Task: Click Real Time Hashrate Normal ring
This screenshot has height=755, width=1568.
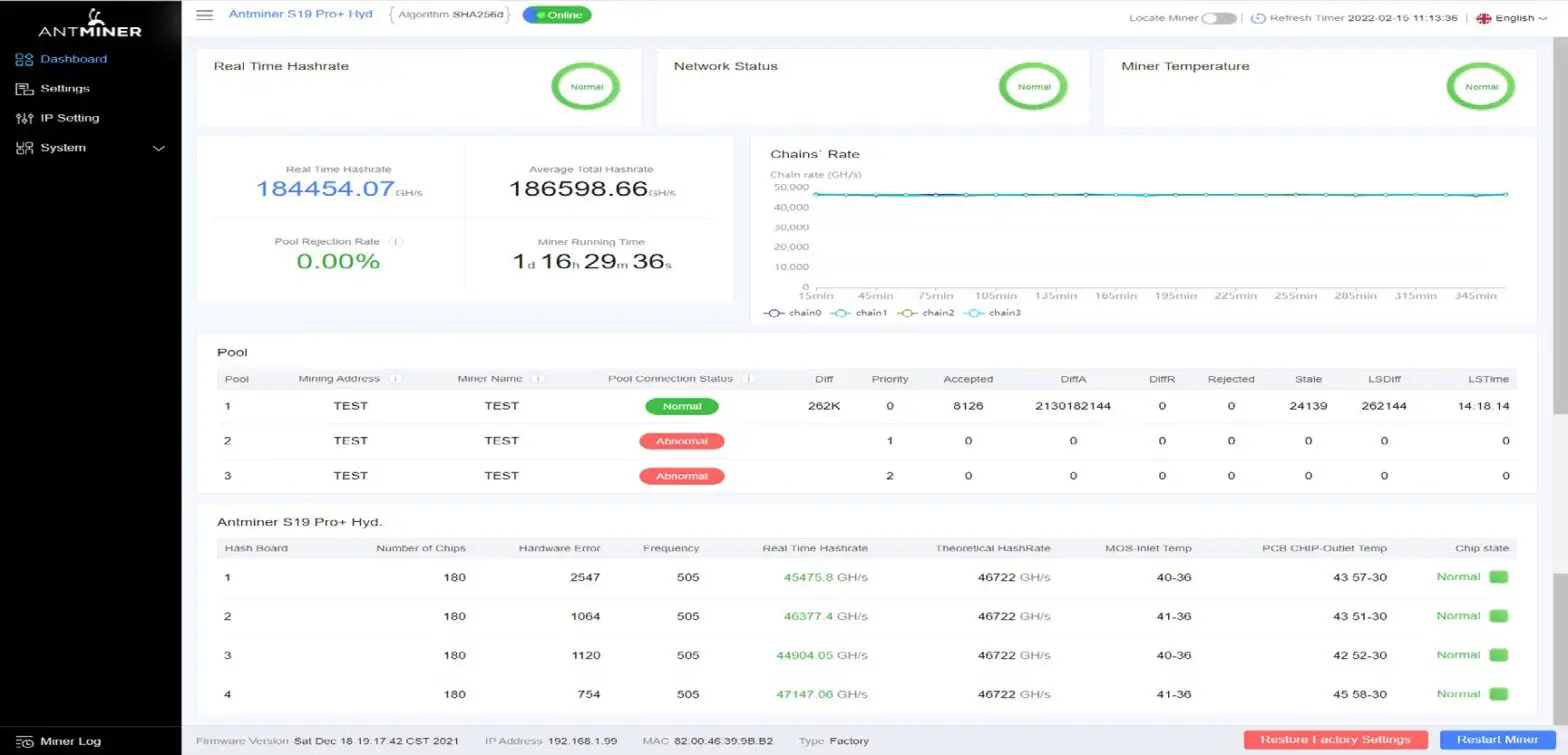Action: (586, 87)
